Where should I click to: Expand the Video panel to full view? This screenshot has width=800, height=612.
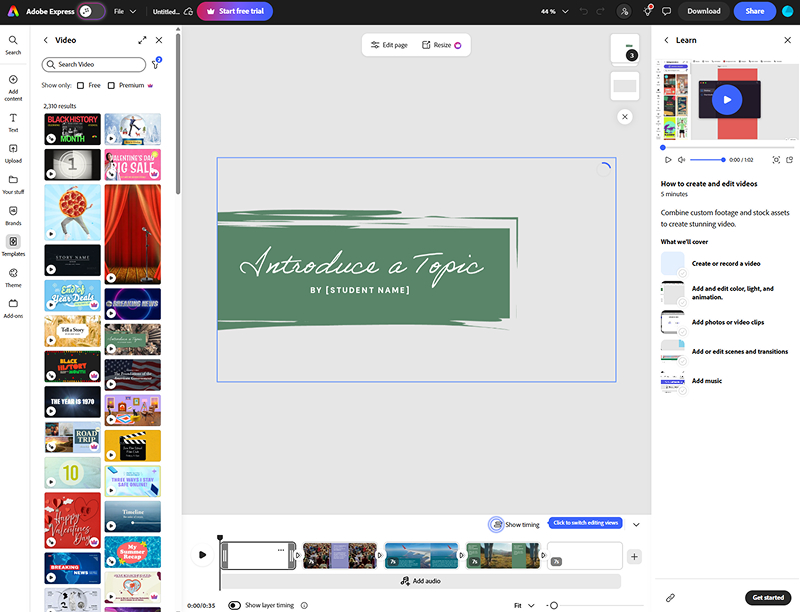[142, 40]
